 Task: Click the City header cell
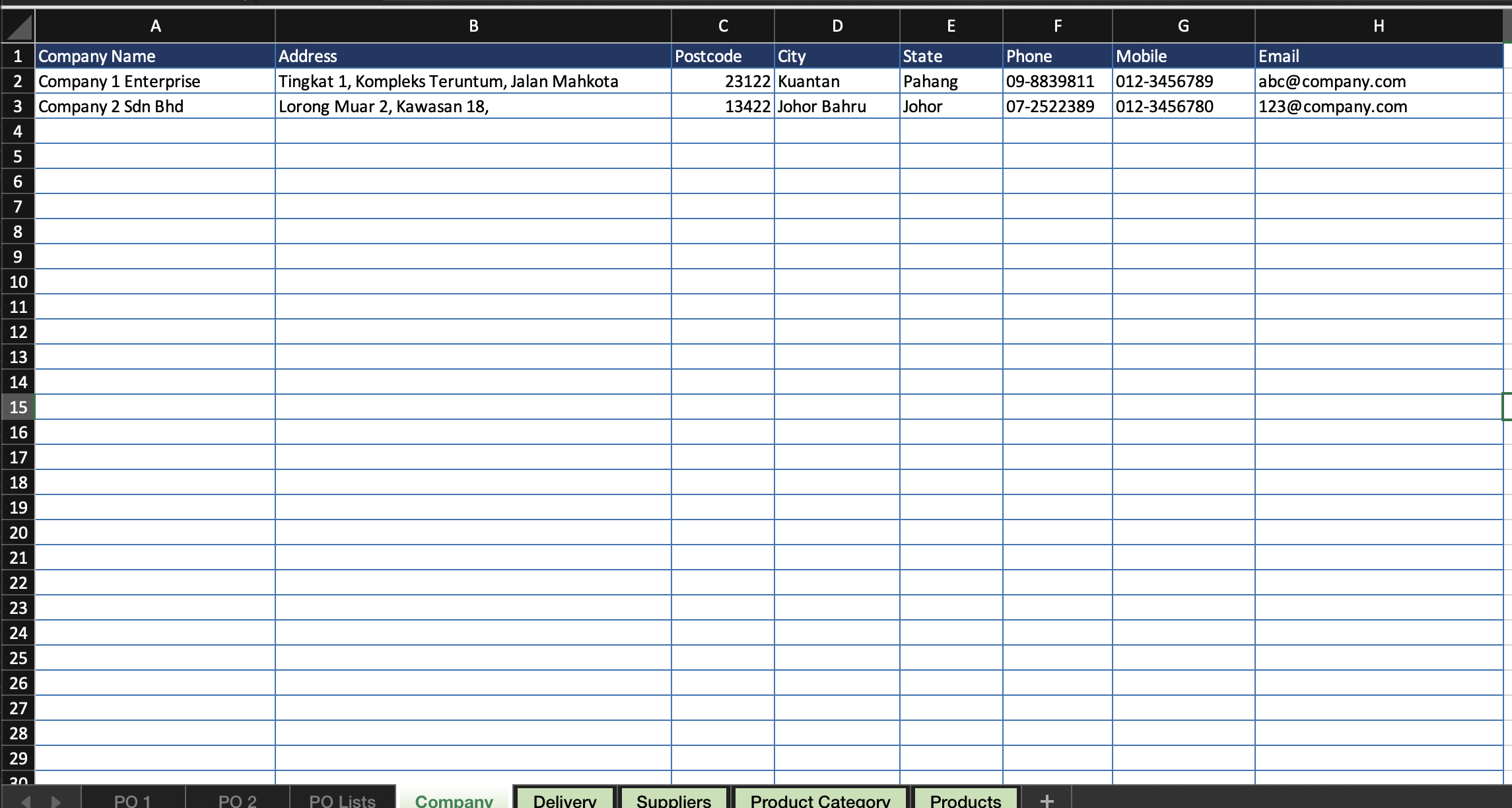point(837,56)
